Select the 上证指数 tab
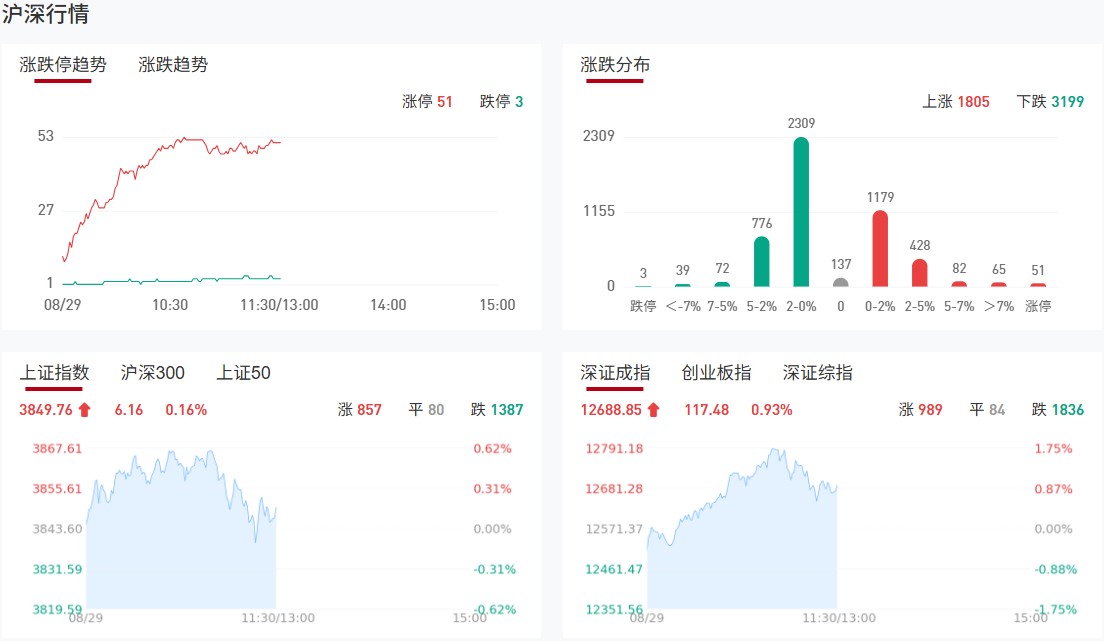Image resolution: width=1104 pixels, height=641 pixels. 54,373
